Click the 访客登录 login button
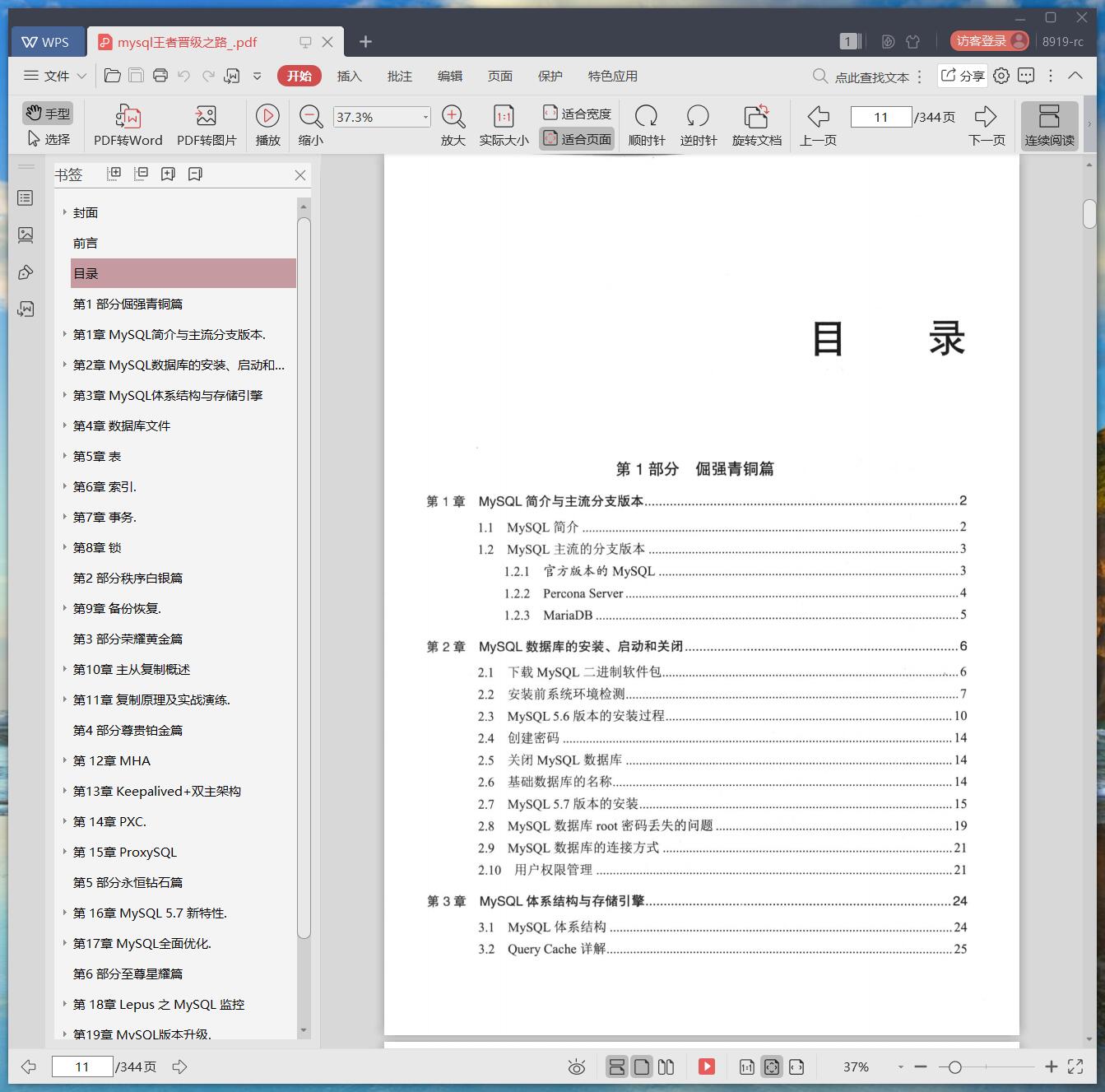The height and width of the screenshot is (1092, 1105). (x=990, y=41)
